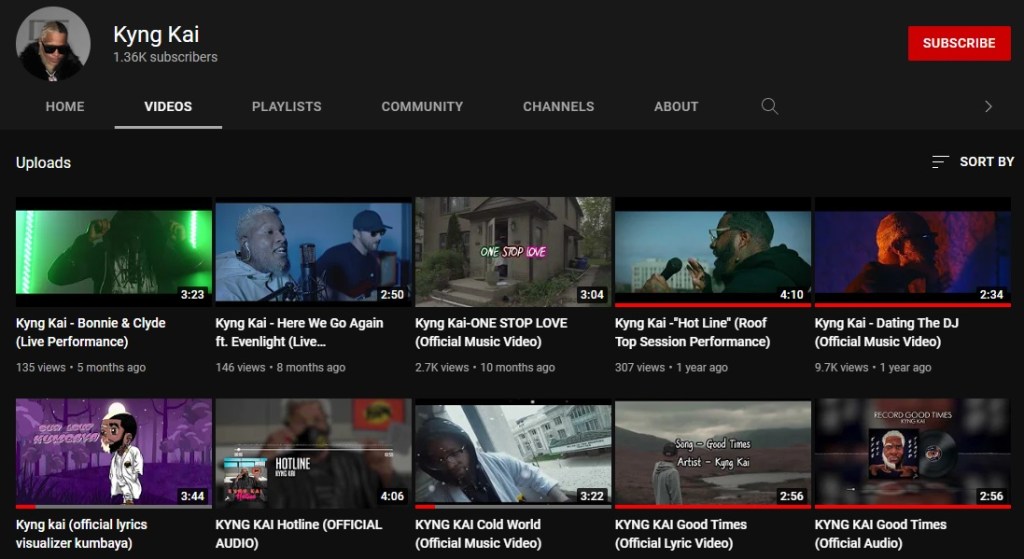Open the About tab
The height and width of the screenshot is (559, 1024).
tap(676, 106)
